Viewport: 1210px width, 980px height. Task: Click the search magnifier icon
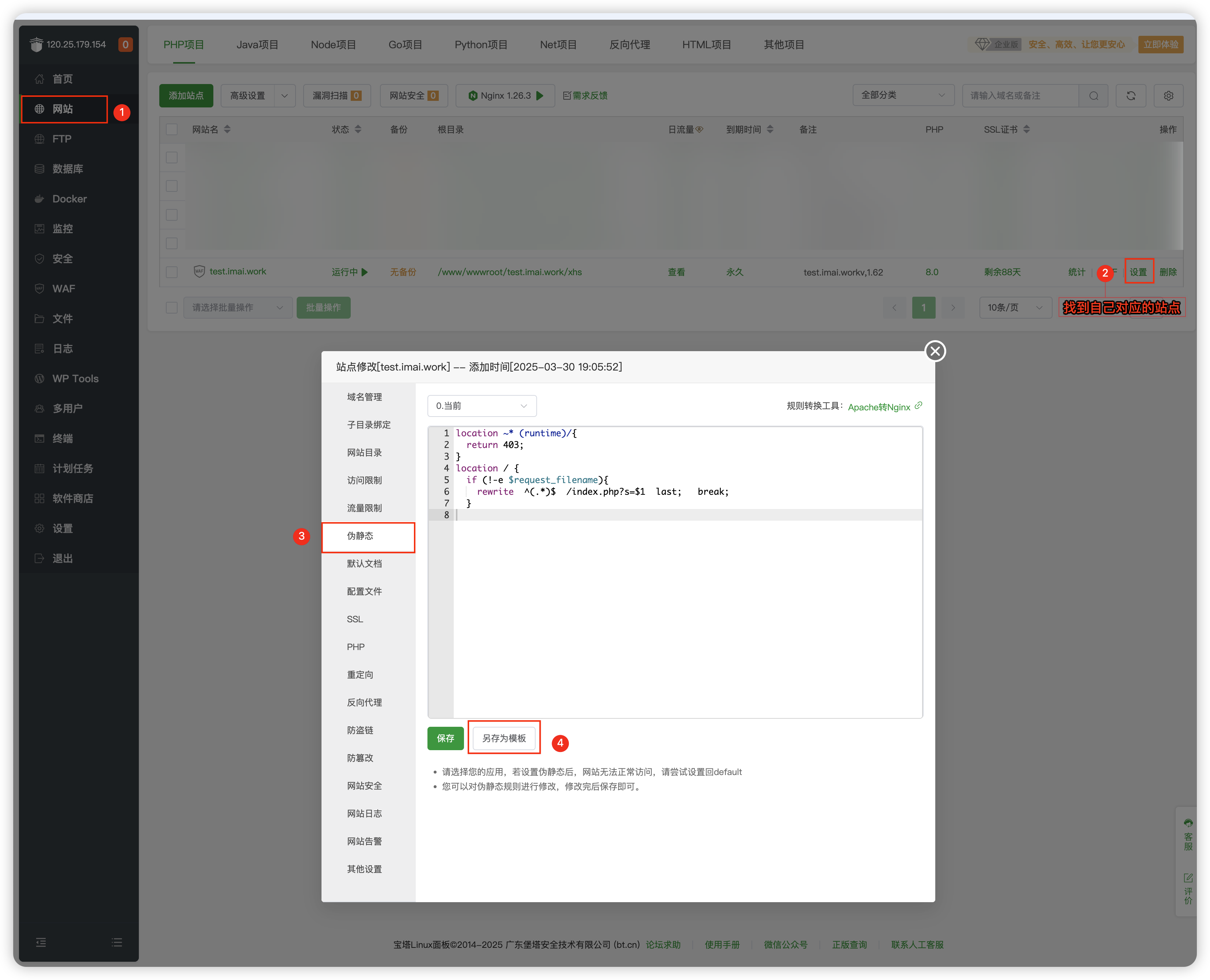(x=1093, y=95)
